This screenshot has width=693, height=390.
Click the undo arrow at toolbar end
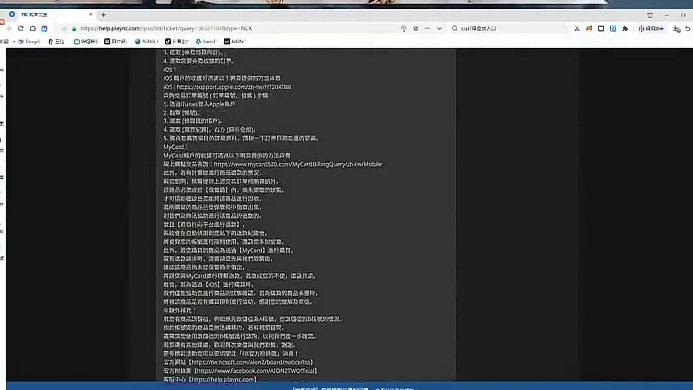(688, 28)
